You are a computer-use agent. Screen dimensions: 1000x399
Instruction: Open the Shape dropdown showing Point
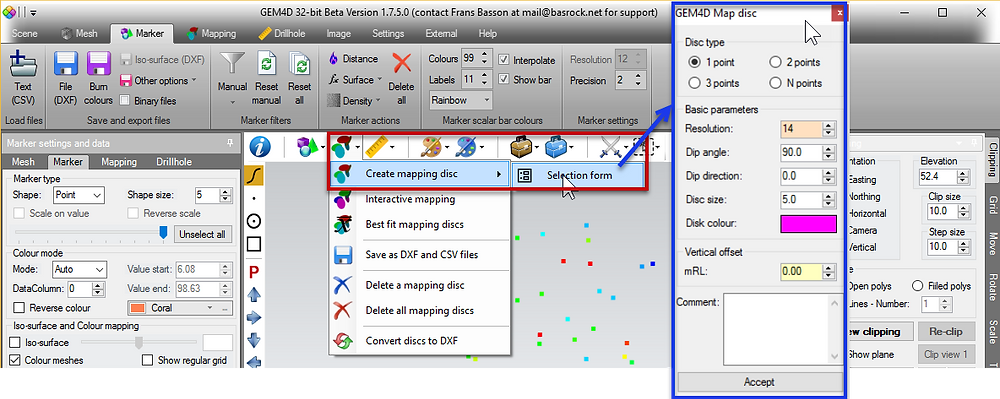point(78,195)
